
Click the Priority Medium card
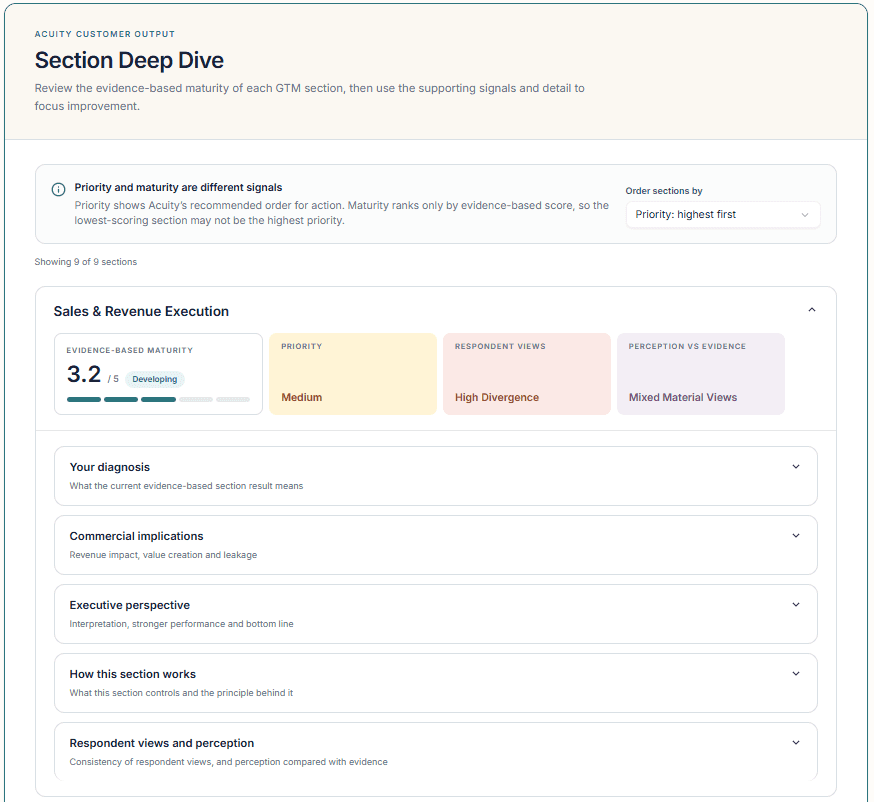click(353, 374)
